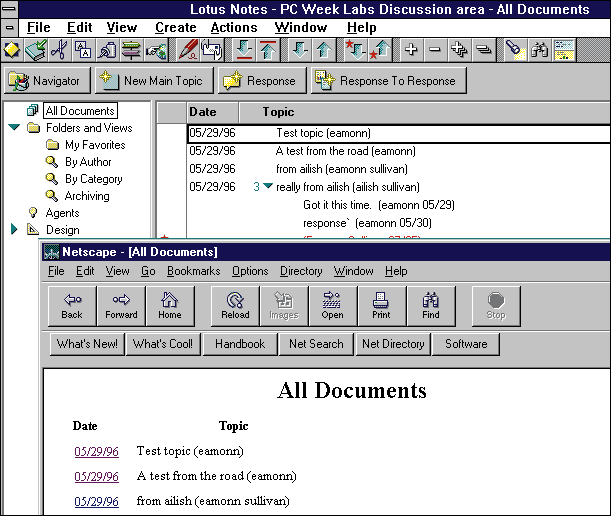The width and height of the screenshot is (611, 516).
Task: Click the Netscape Back button
Action: pyautogui.click(x=72, y=306)
